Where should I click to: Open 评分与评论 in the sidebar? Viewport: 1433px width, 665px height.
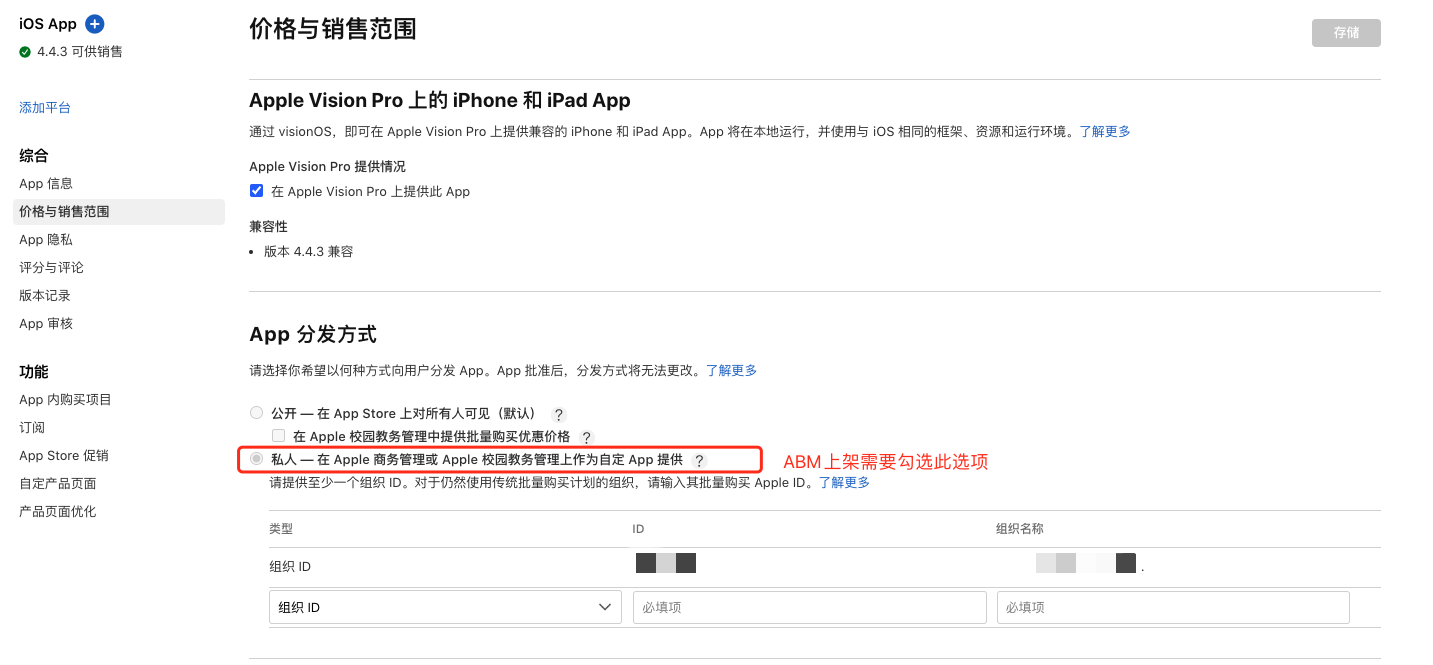click(51, 268)
